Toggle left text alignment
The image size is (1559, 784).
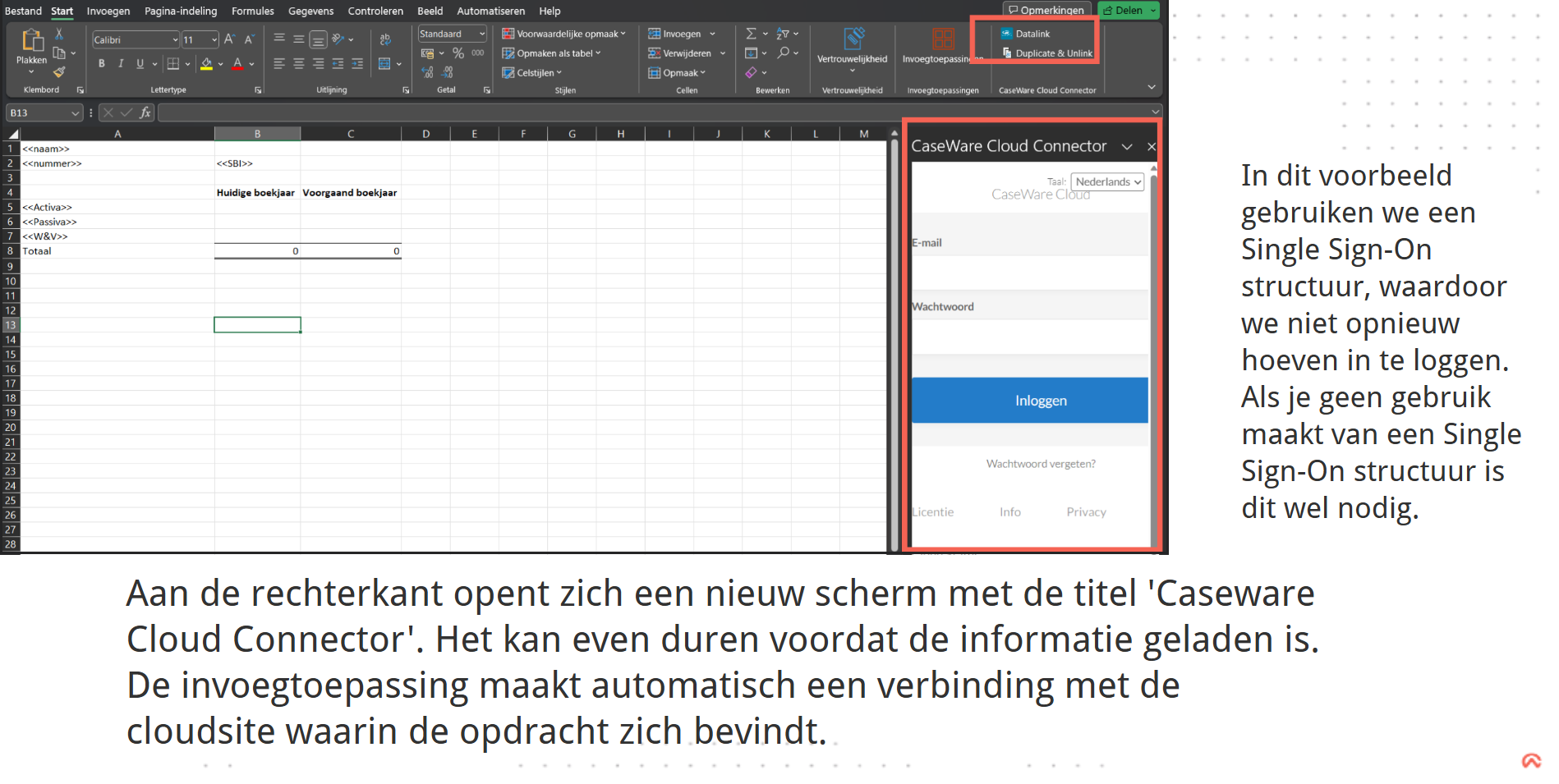pos(278,64)
